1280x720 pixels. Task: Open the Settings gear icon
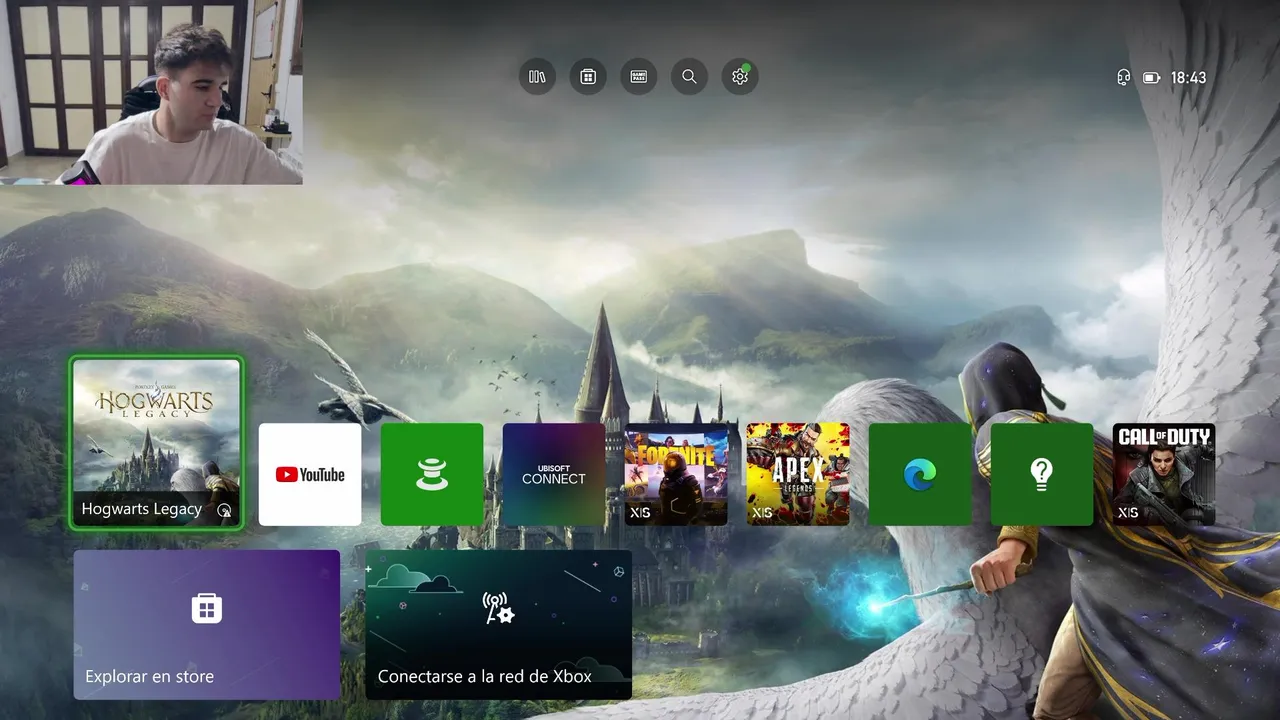(x=740, y=76)
